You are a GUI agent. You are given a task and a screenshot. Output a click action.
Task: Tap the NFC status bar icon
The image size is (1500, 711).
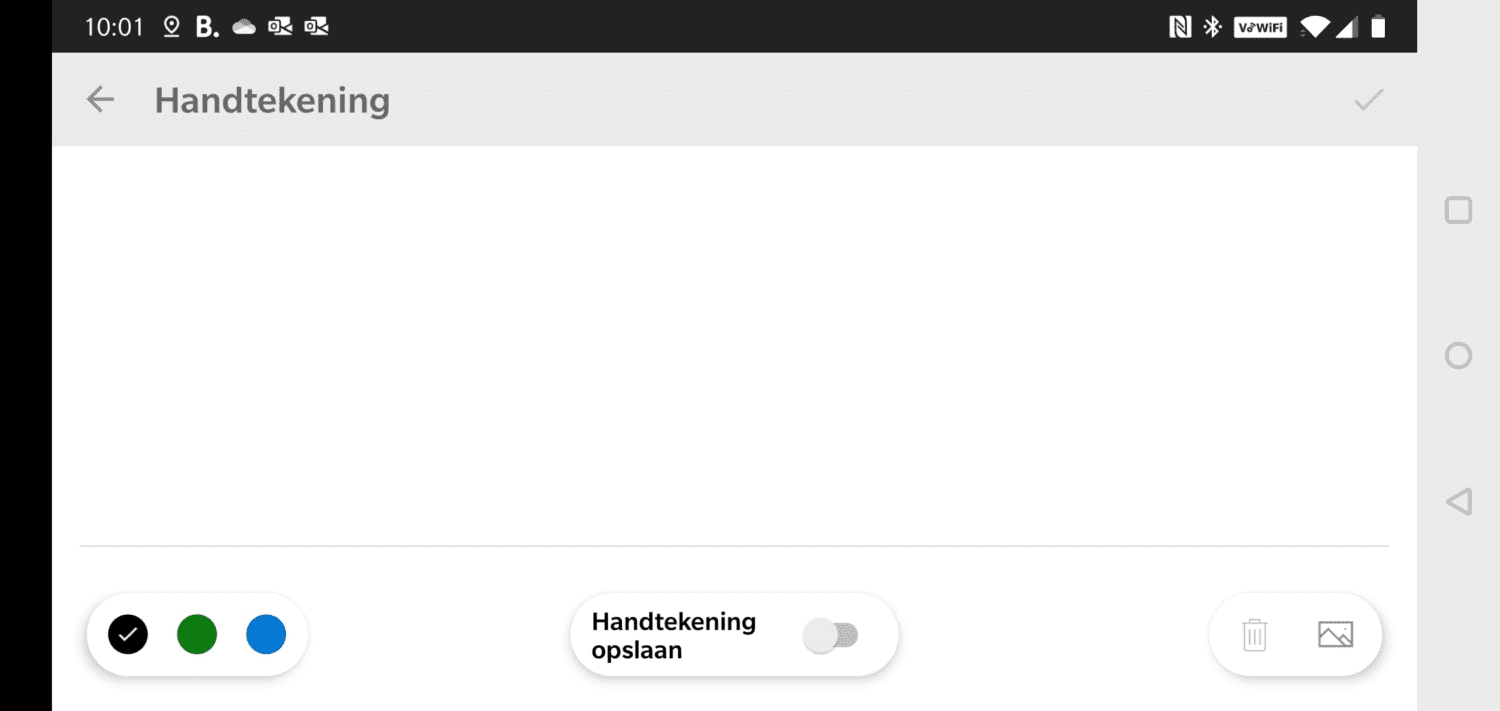coord(1180,27)
